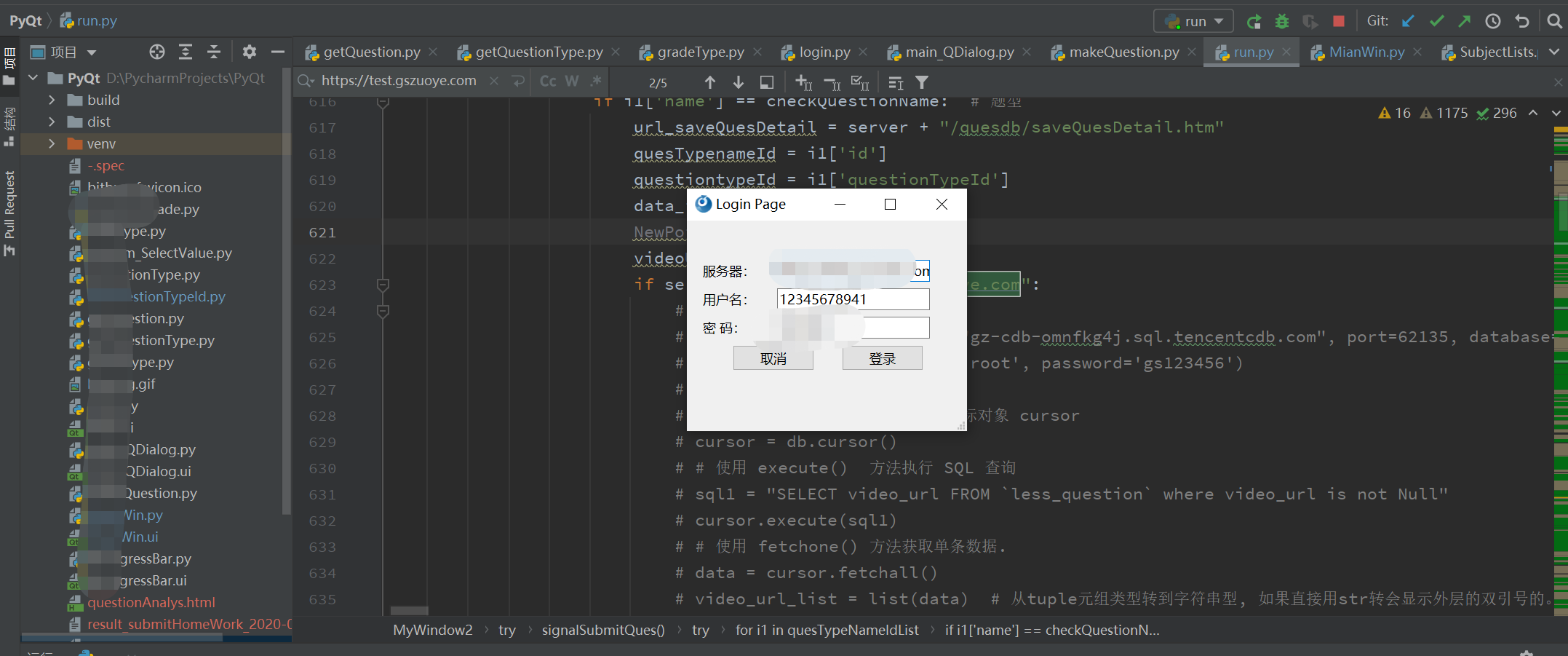This screenshot has height=656, width=1568.
Task: Focus the 用户名 field in Login Page
Action: tap(853, 299)
